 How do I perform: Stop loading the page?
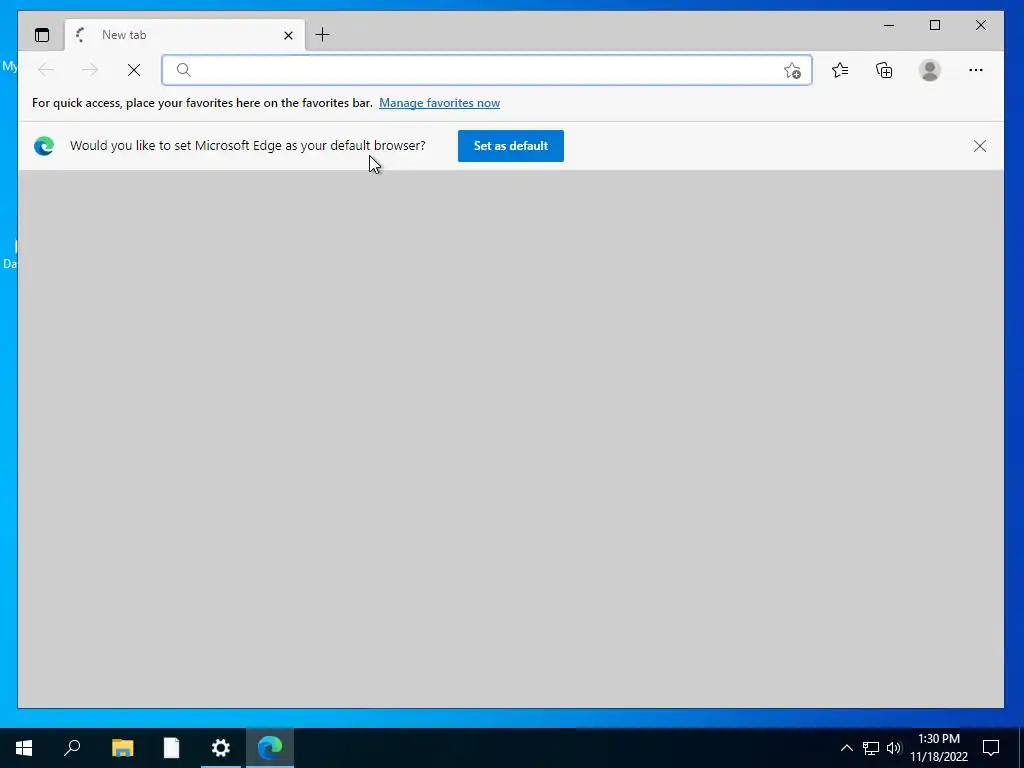(x=134, y=70)
